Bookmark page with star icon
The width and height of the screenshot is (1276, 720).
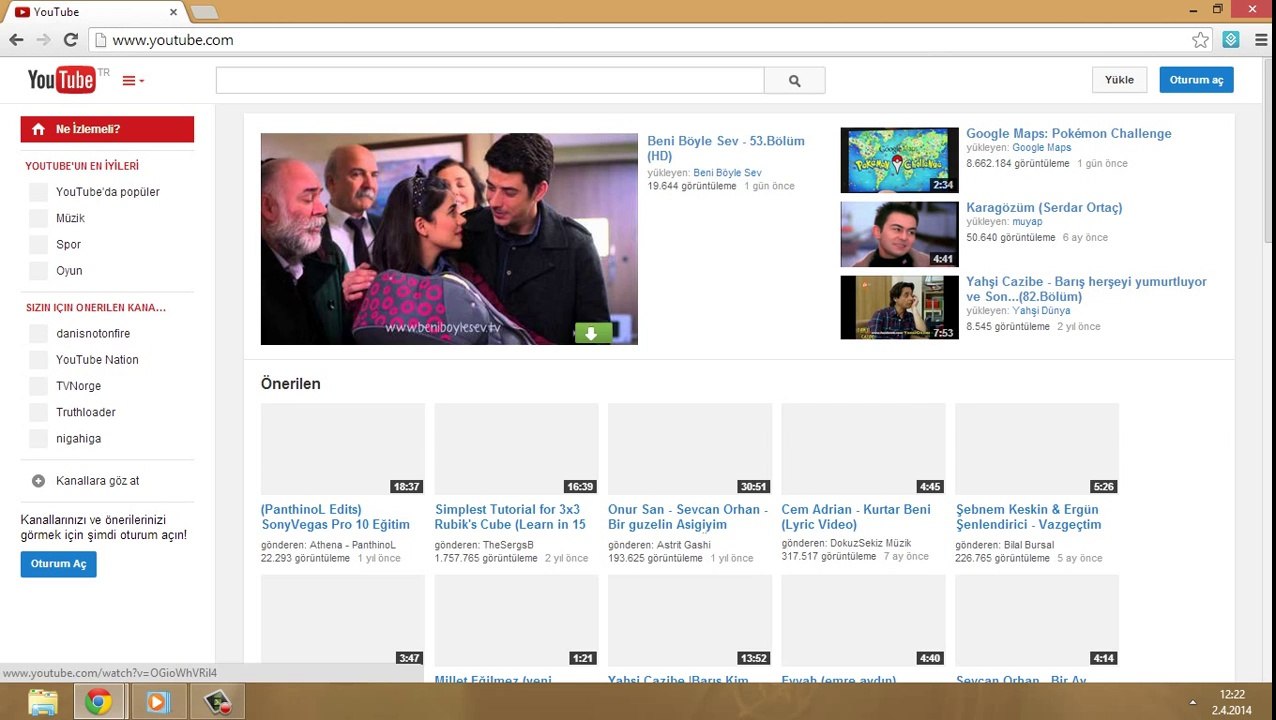pos(1200,40)
